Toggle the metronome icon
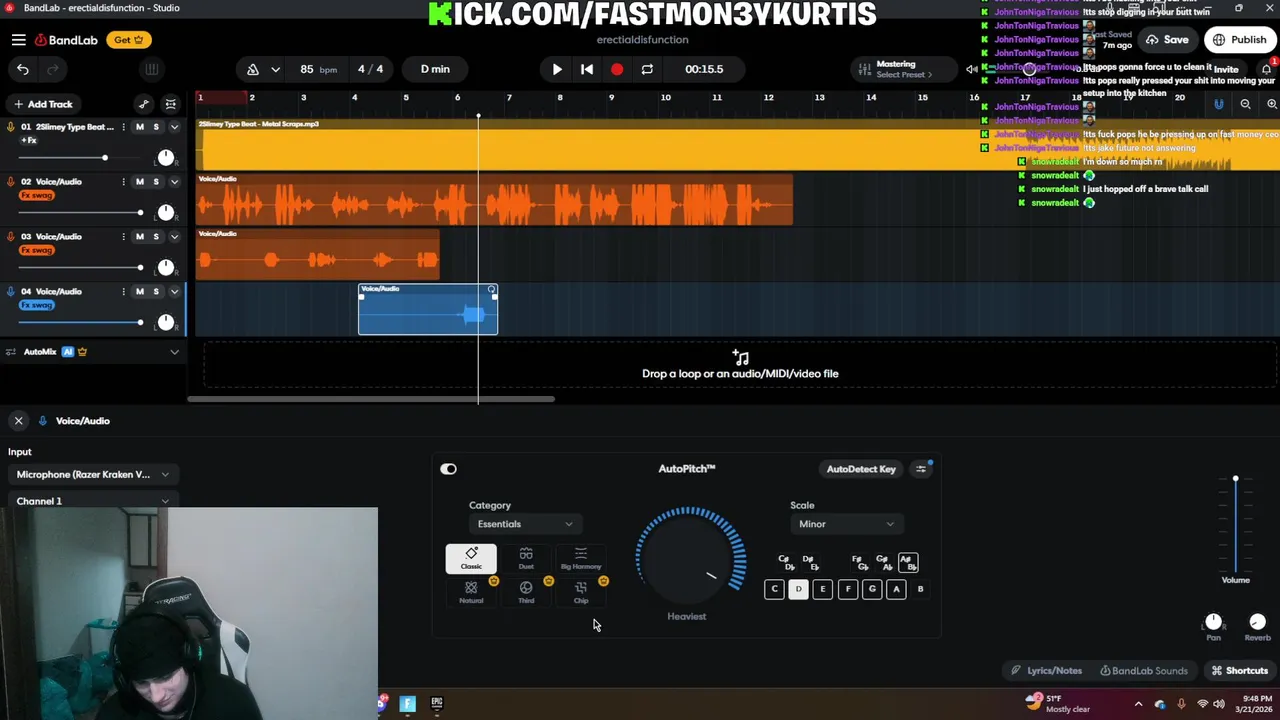 point(253,69)
